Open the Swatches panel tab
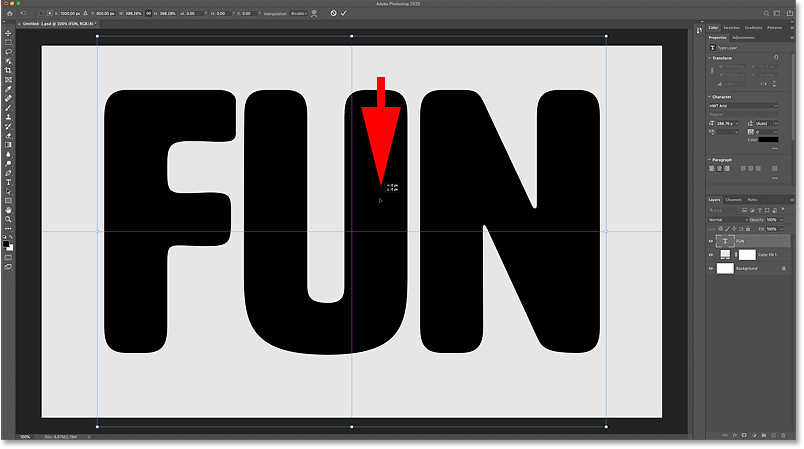804x449 pixels. [x=733, y=27]
